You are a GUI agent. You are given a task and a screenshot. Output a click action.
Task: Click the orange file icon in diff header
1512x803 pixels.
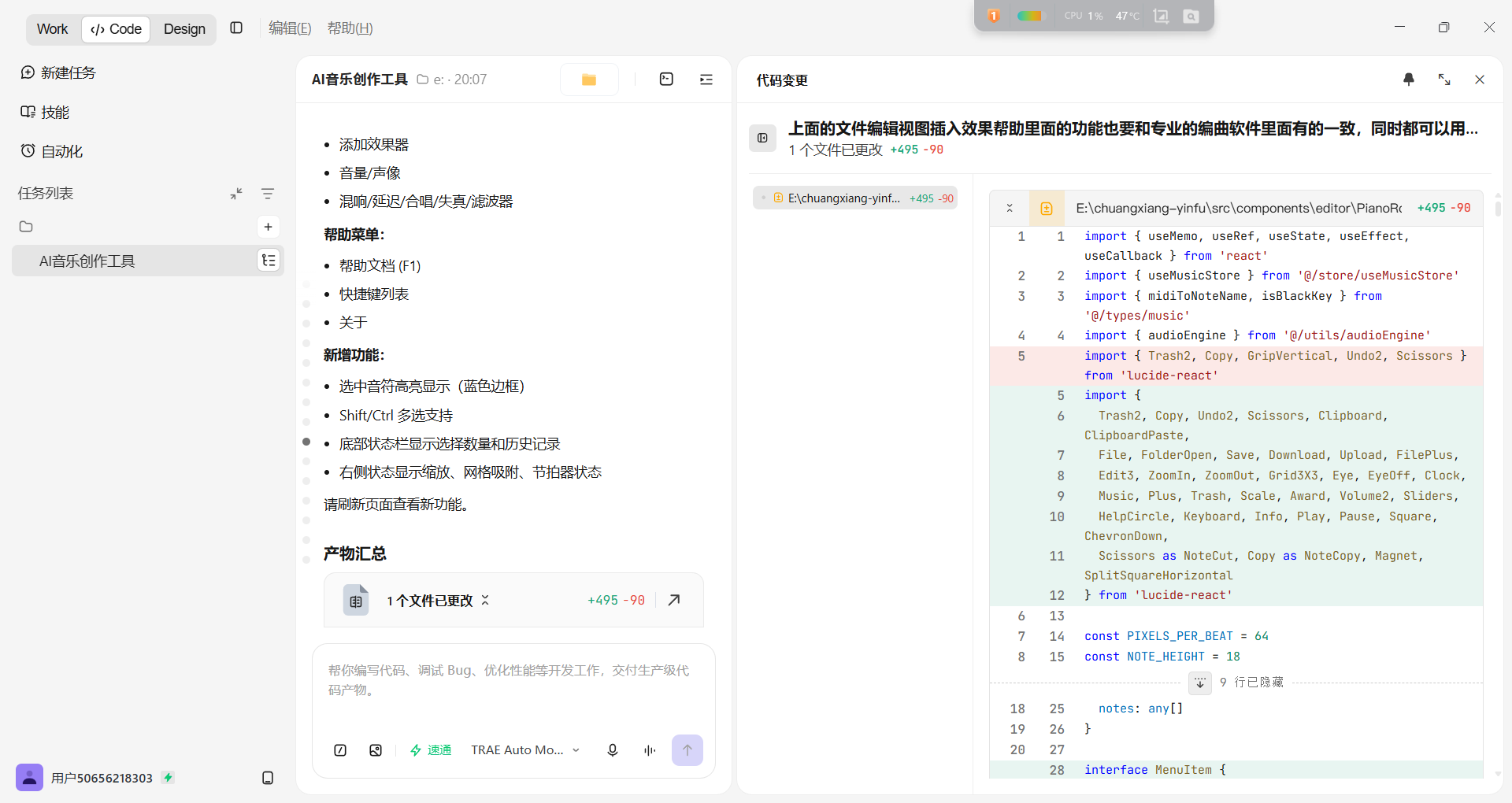point(1047,209)
